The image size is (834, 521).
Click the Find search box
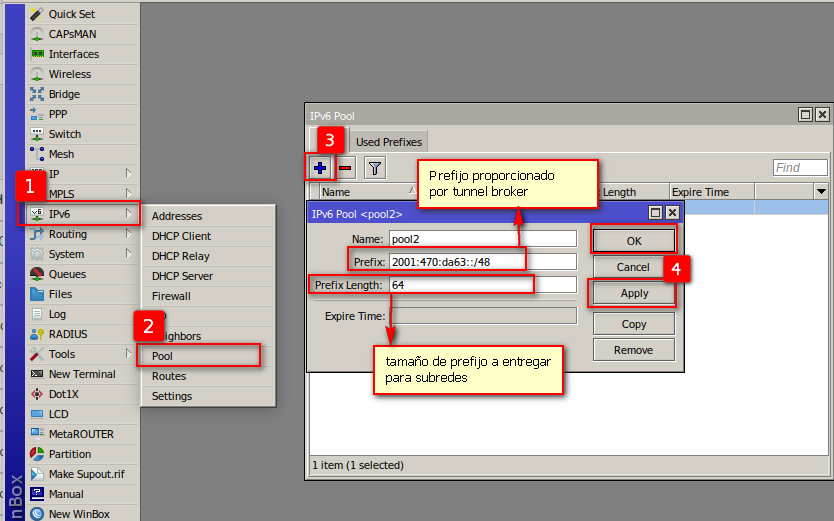coord(800,167)
